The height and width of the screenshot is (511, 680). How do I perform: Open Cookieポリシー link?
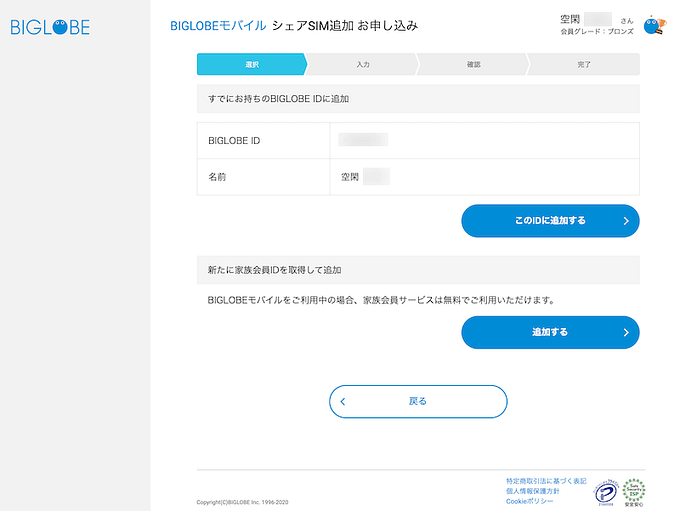click(530, 501)
